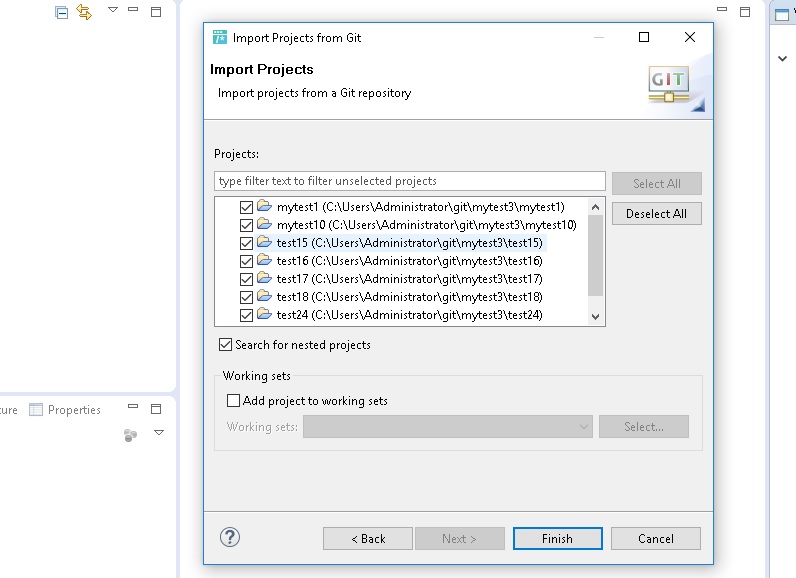Enable Add project to working sets

233,401
